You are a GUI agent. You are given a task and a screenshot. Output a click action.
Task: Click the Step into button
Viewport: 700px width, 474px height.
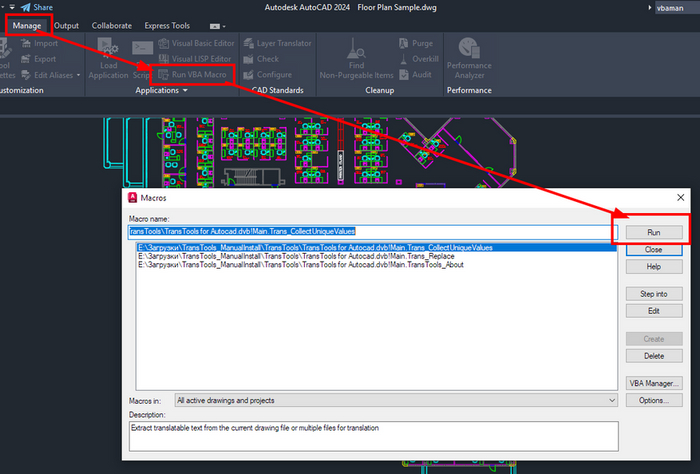654,294
